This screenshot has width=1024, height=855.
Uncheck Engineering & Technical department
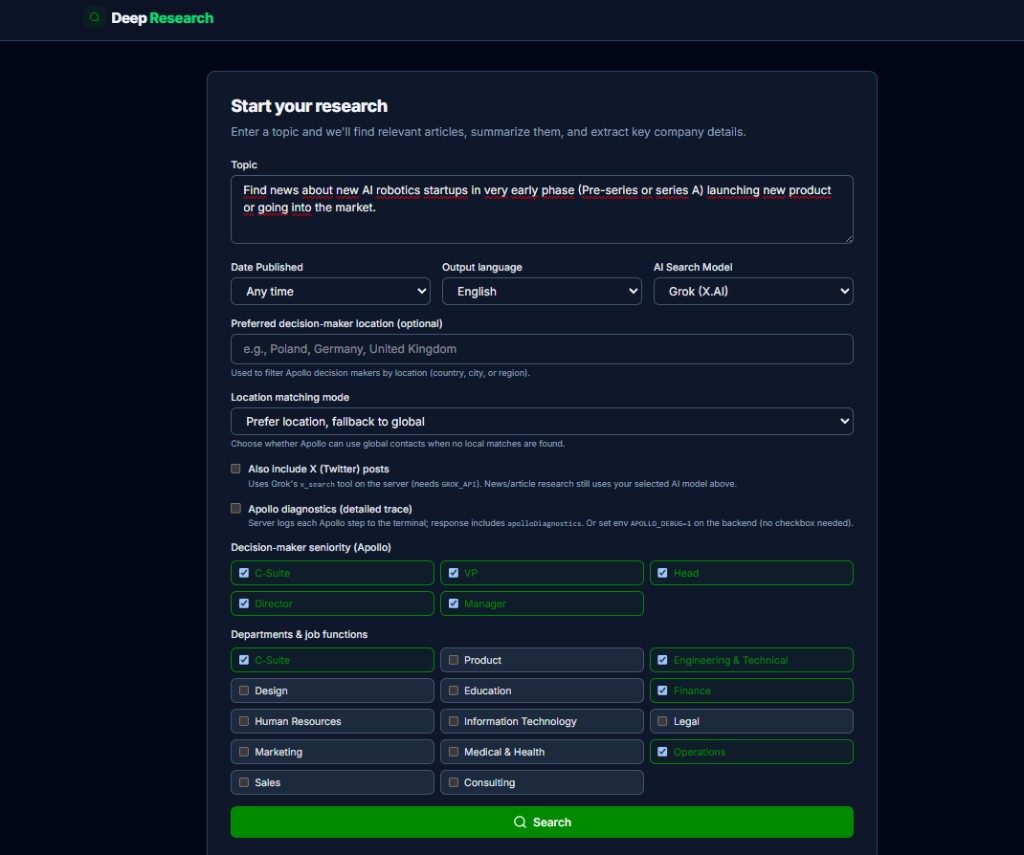coord(662,660)
